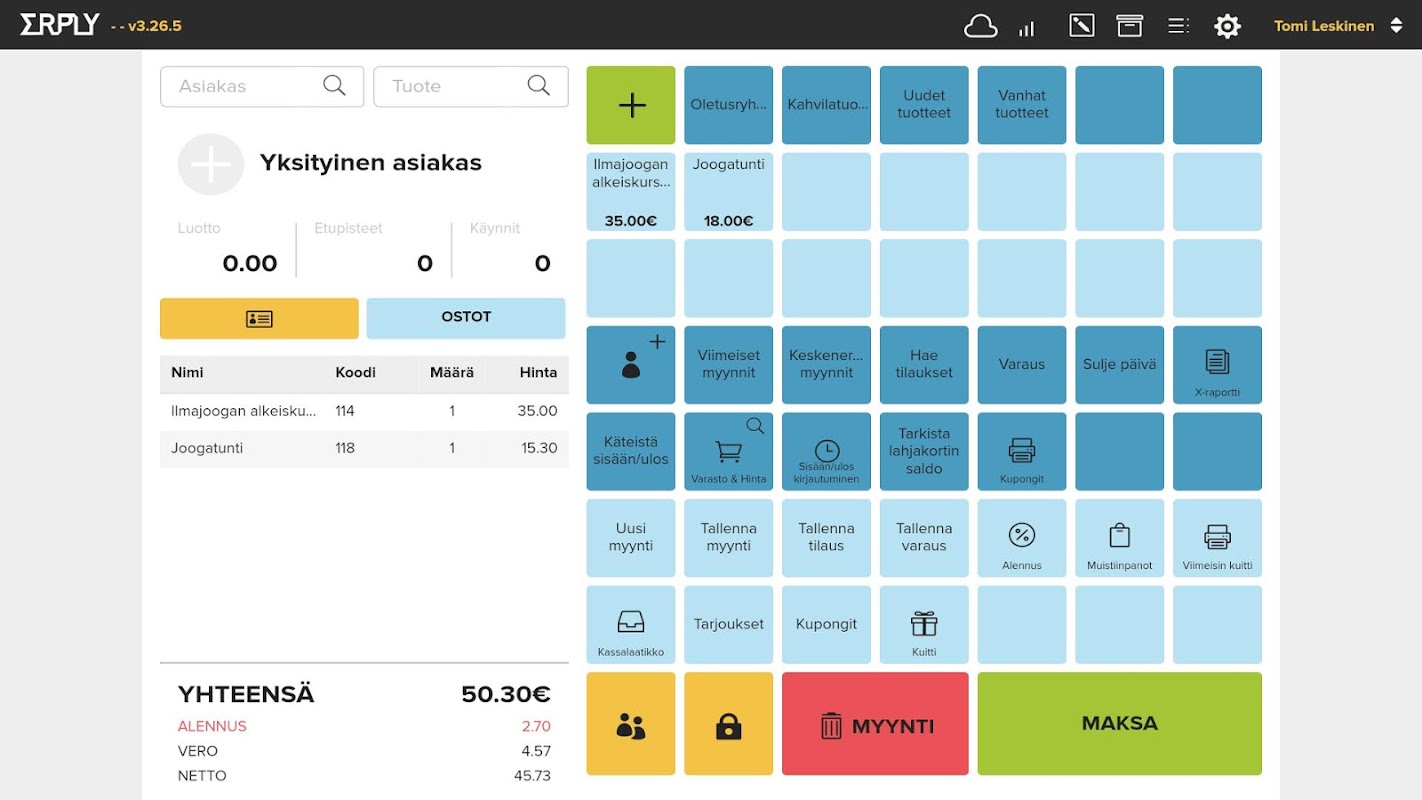Click the Tarjoukset tile
The width and height of the screenshot is (1422, 800).
pos(729,625)
